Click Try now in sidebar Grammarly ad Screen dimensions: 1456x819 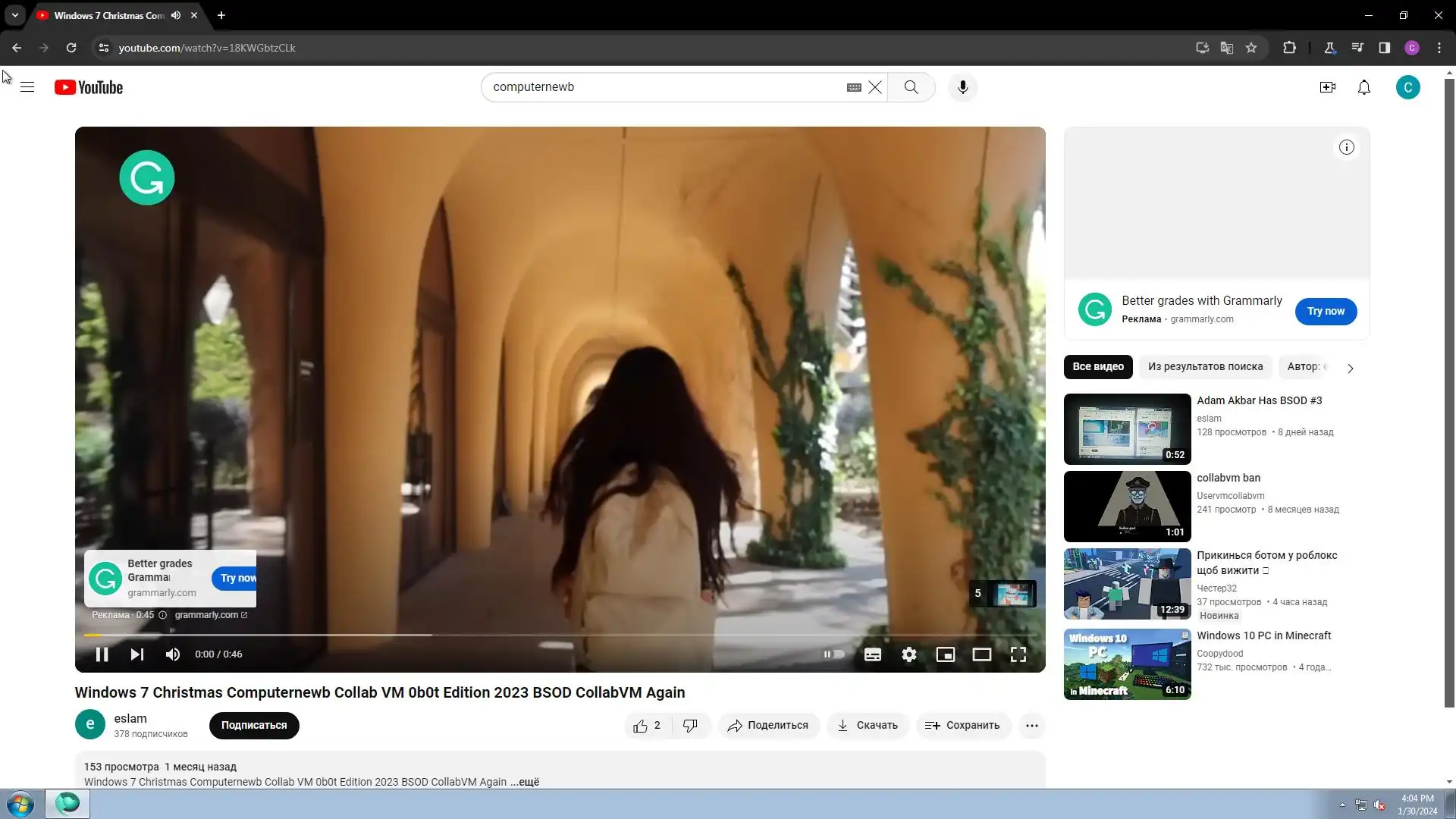click(1325, 312)
